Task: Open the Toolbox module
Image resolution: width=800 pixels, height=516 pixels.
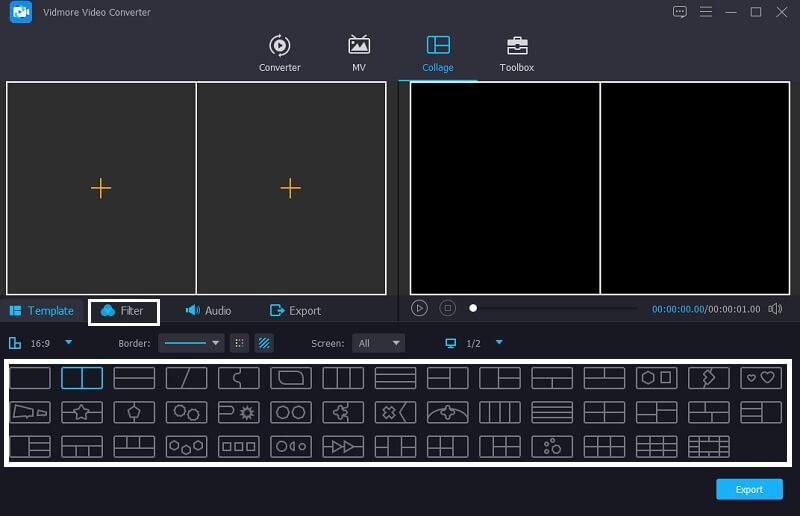Action: click(516, 53)
